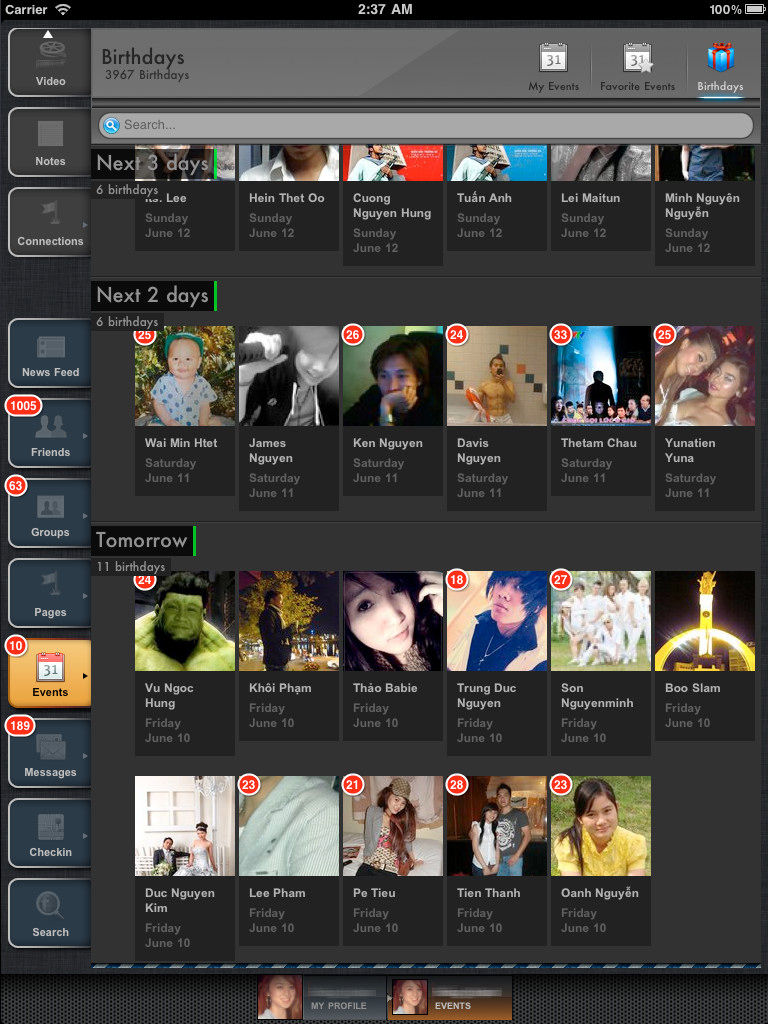Screen dimensions: 768x1024
Task: Switch to Favorite Events tab
Action: pyautogui.click(x=637, y=67)
